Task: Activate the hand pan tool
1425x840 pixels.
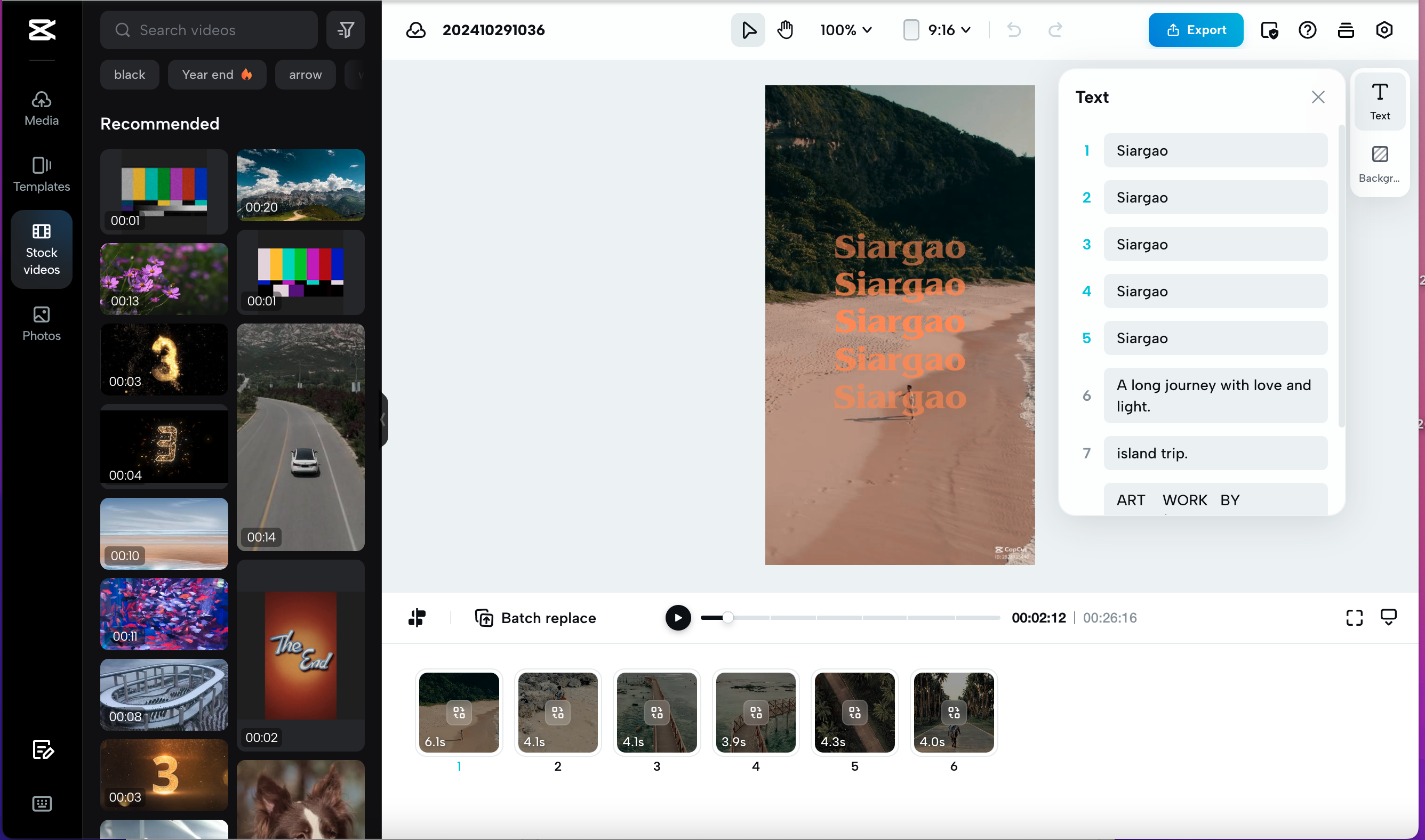Action: tap(785, 30)
